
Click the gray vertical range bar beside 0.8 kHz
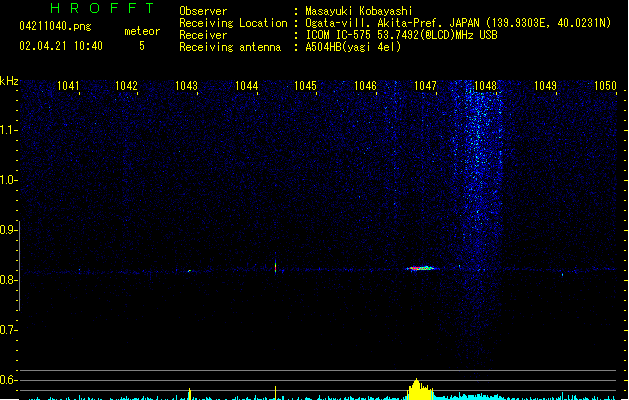tap(19, 266)
